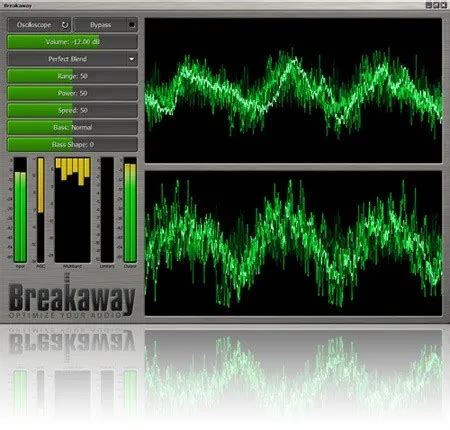The height and width of the screenshot is (430, 450).
Task: Click the Input level meter
Action: 20,210
